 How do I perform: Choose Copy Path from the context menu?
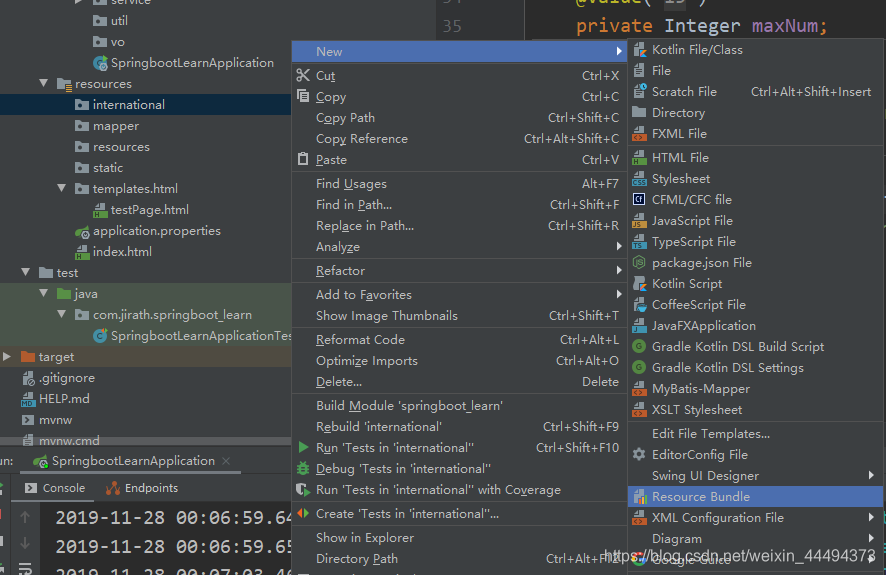click(x=459, y=117)
